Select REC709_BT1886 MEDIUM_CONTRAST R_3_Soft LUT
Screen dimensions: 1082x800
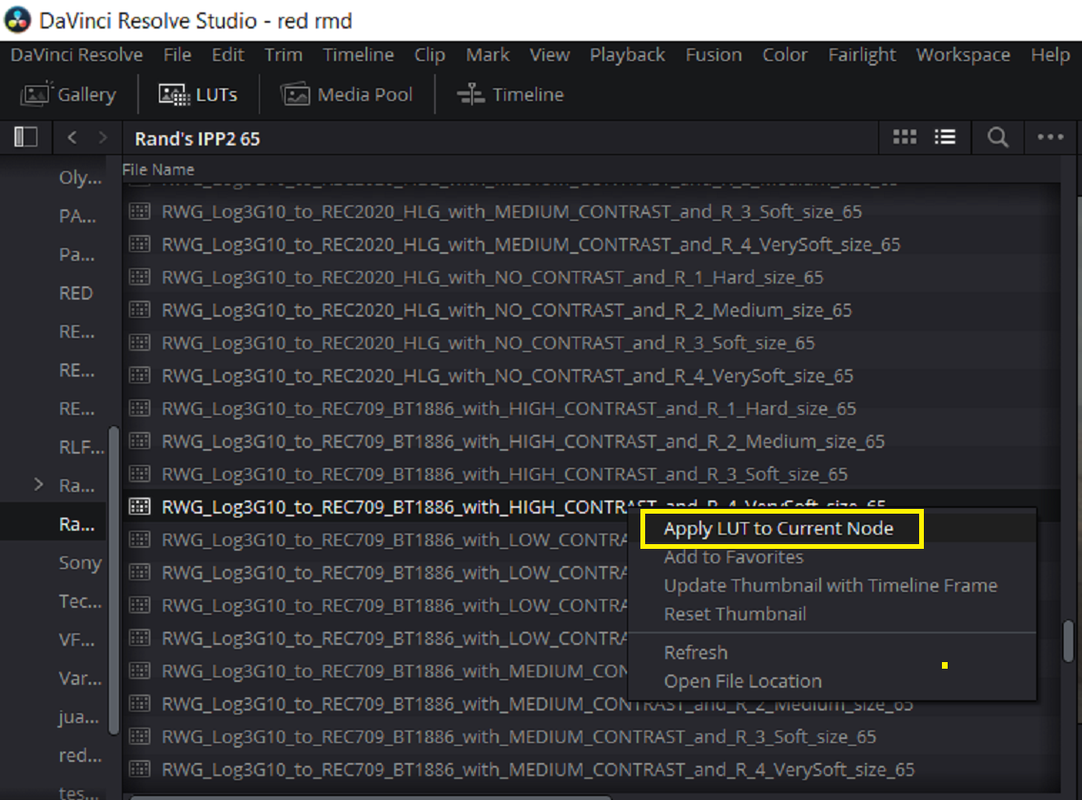tap(519, 736)
